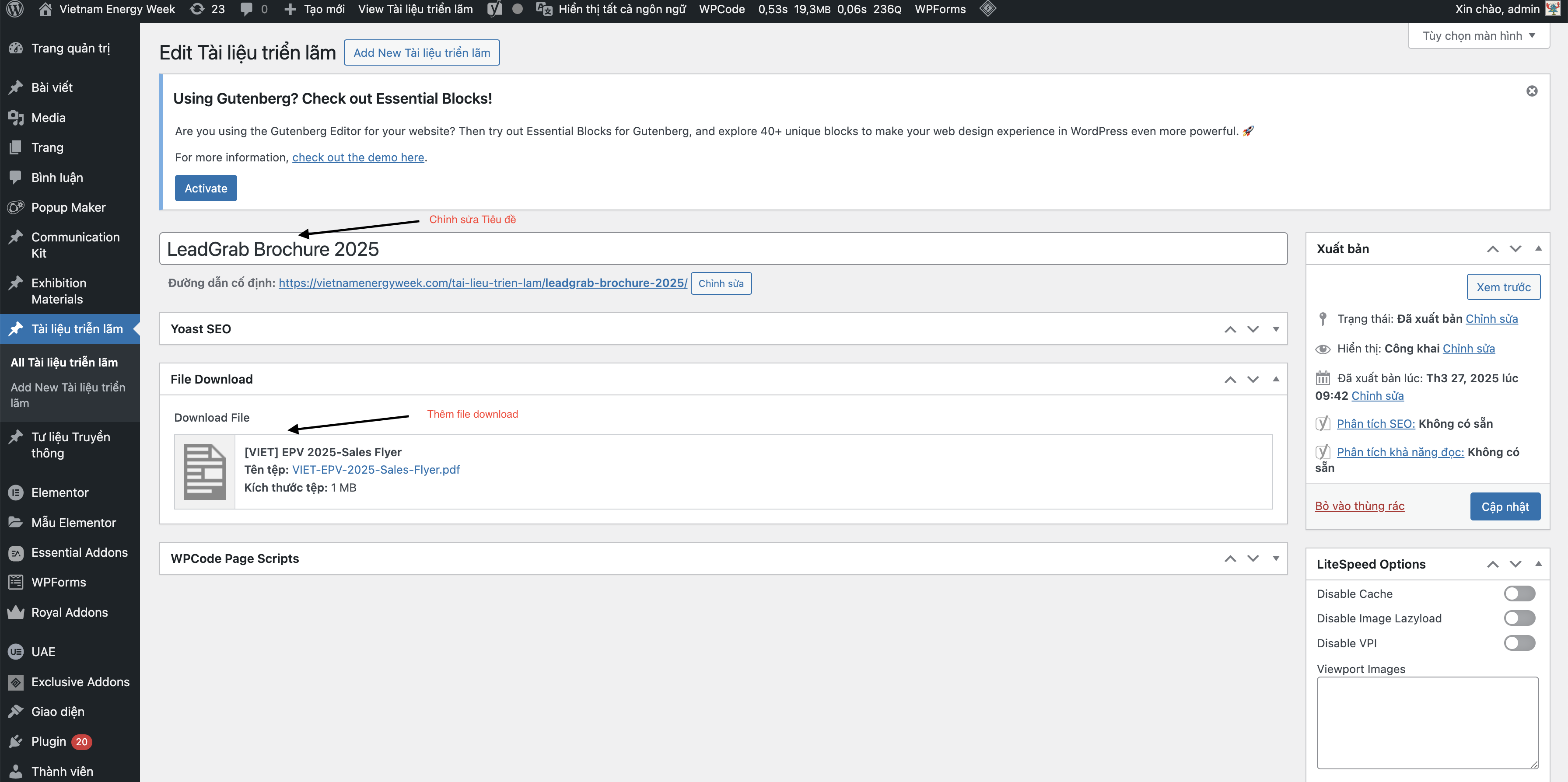Open WPForms in the sidebar menu
This screenshot has height=782, width=1568.
point(59,582)
